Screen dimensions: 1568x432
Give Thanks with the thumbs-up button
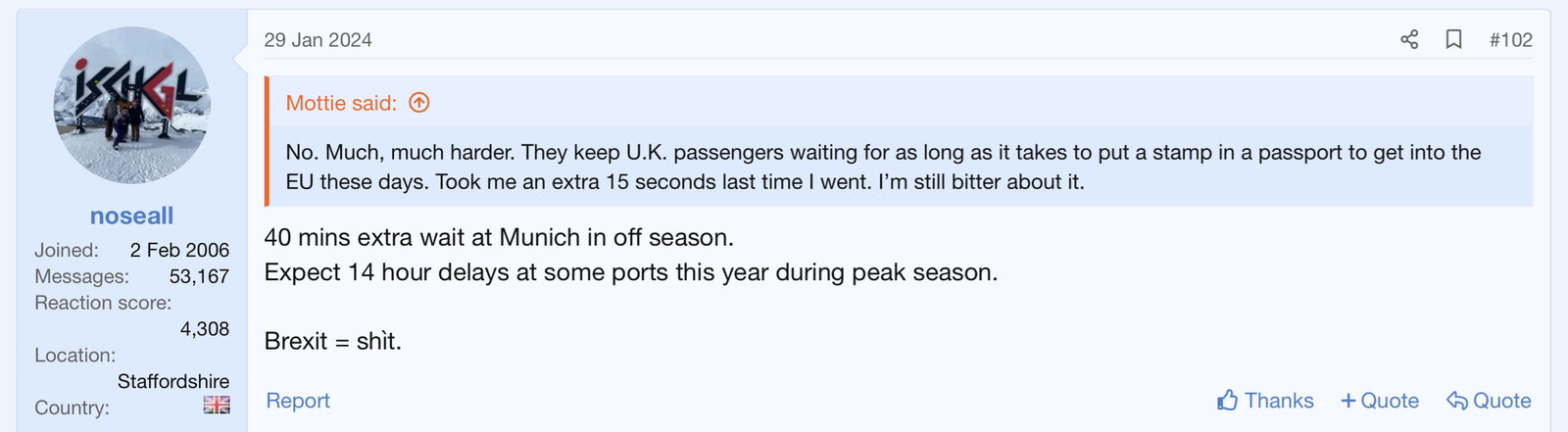(1265, 401)
